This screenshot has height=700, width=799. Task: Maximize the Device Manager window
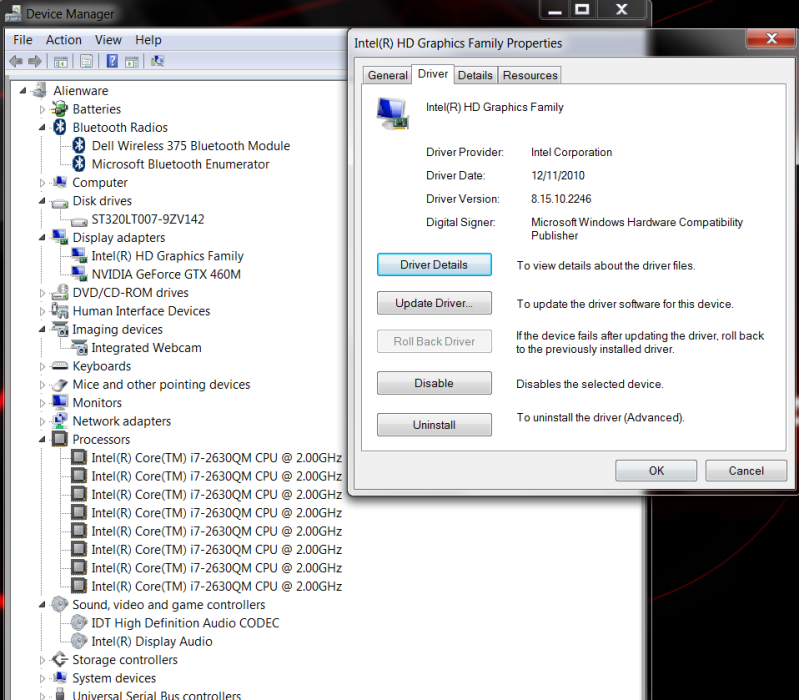pos(582,9)
